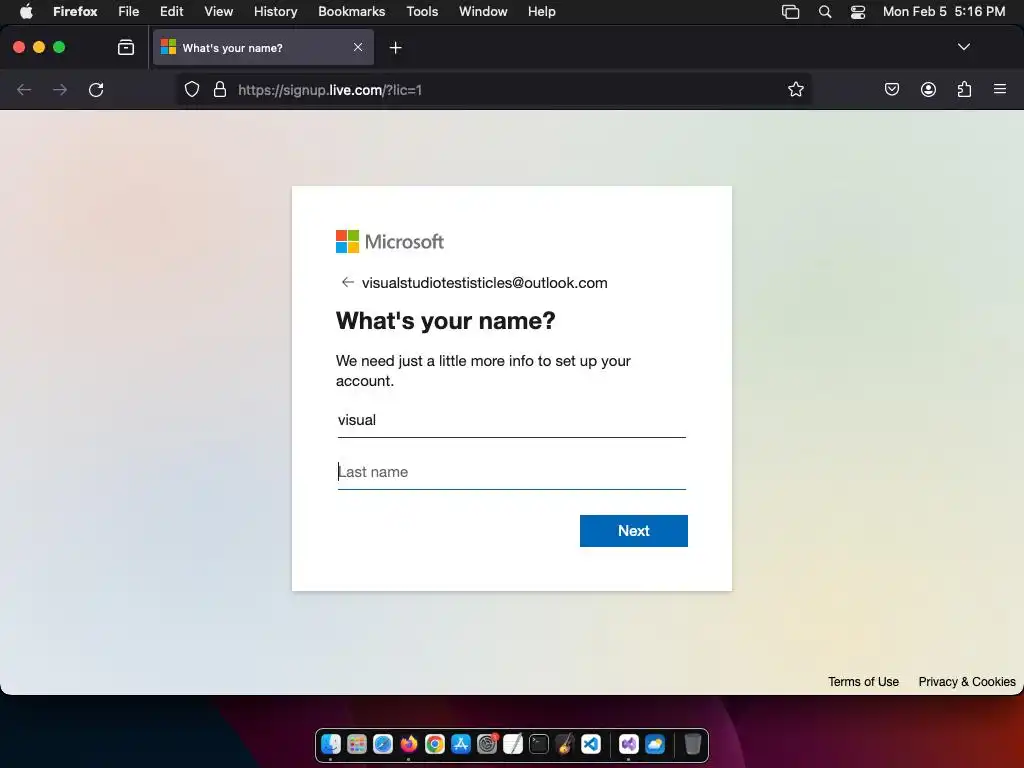Open Spotlight search in the menu bar
The width and height of the screenshot is (1024, 768).
click(825, 11)
